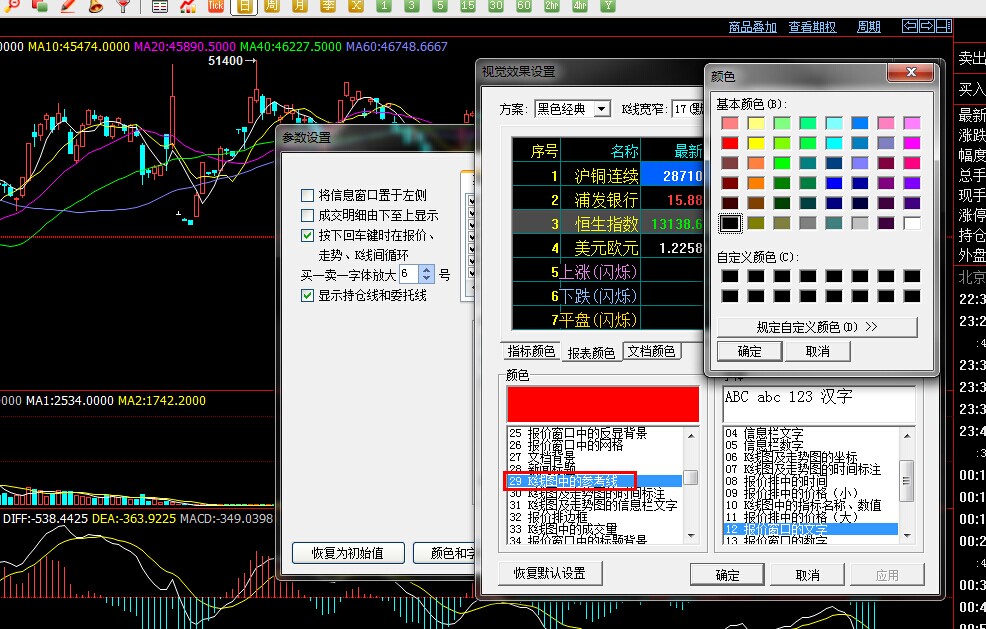Select the daily (日) K-line period icon
986x629 pixels.
[244, 6]
